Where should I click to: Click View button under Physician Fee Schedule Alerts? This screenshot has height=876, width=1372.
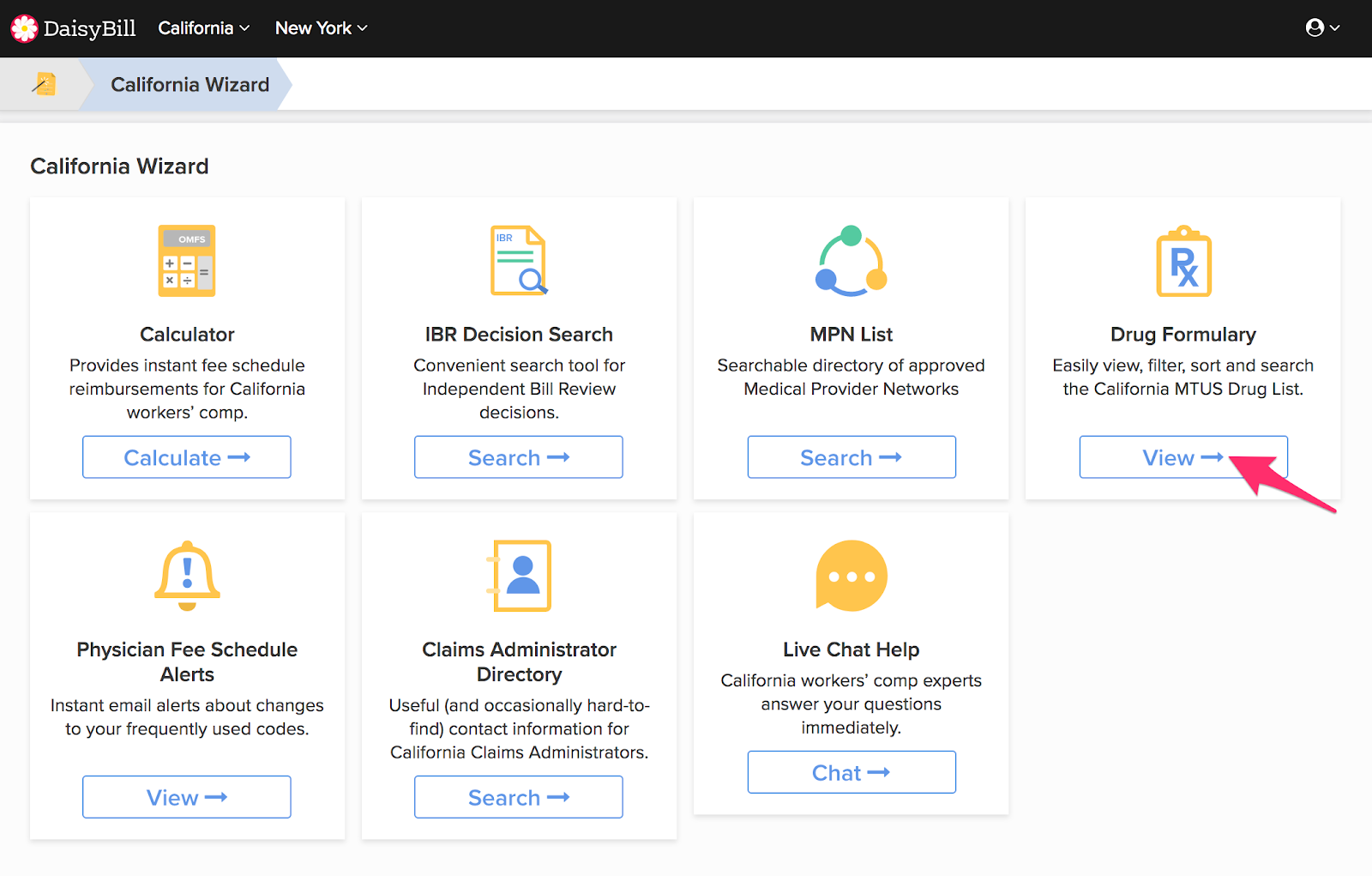click(x=187, y=797)
